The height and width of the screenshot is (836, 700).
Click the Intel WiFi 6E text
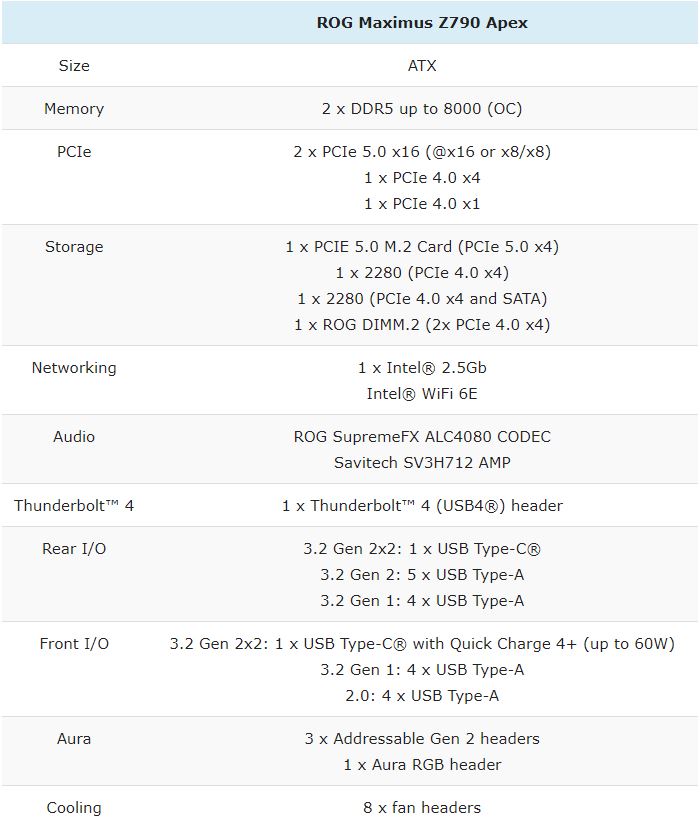[x=422, y=394]
